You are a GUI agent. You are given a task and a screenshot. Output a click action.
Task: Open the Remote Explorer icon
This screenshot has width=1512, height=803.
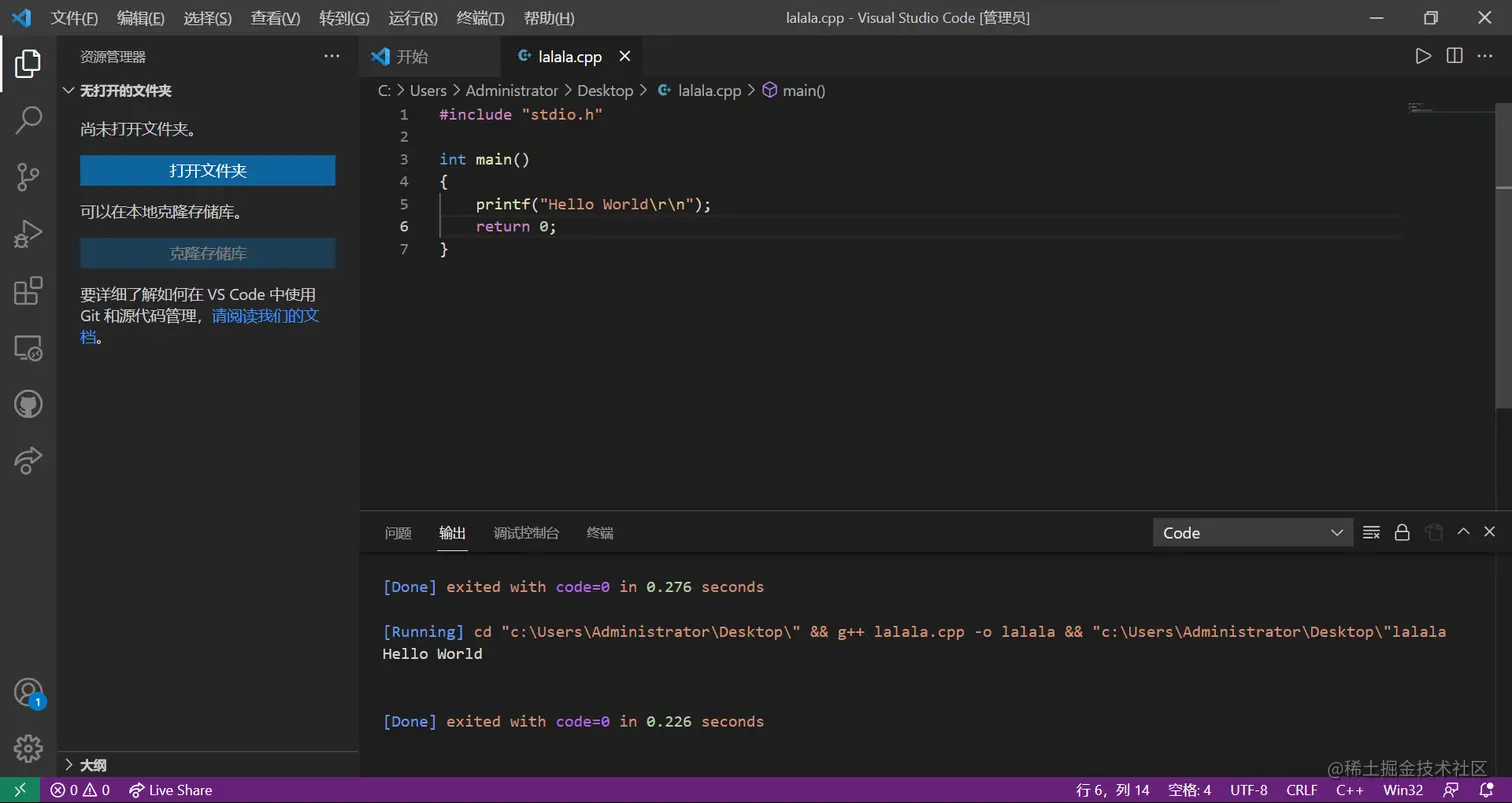[28, 348]
